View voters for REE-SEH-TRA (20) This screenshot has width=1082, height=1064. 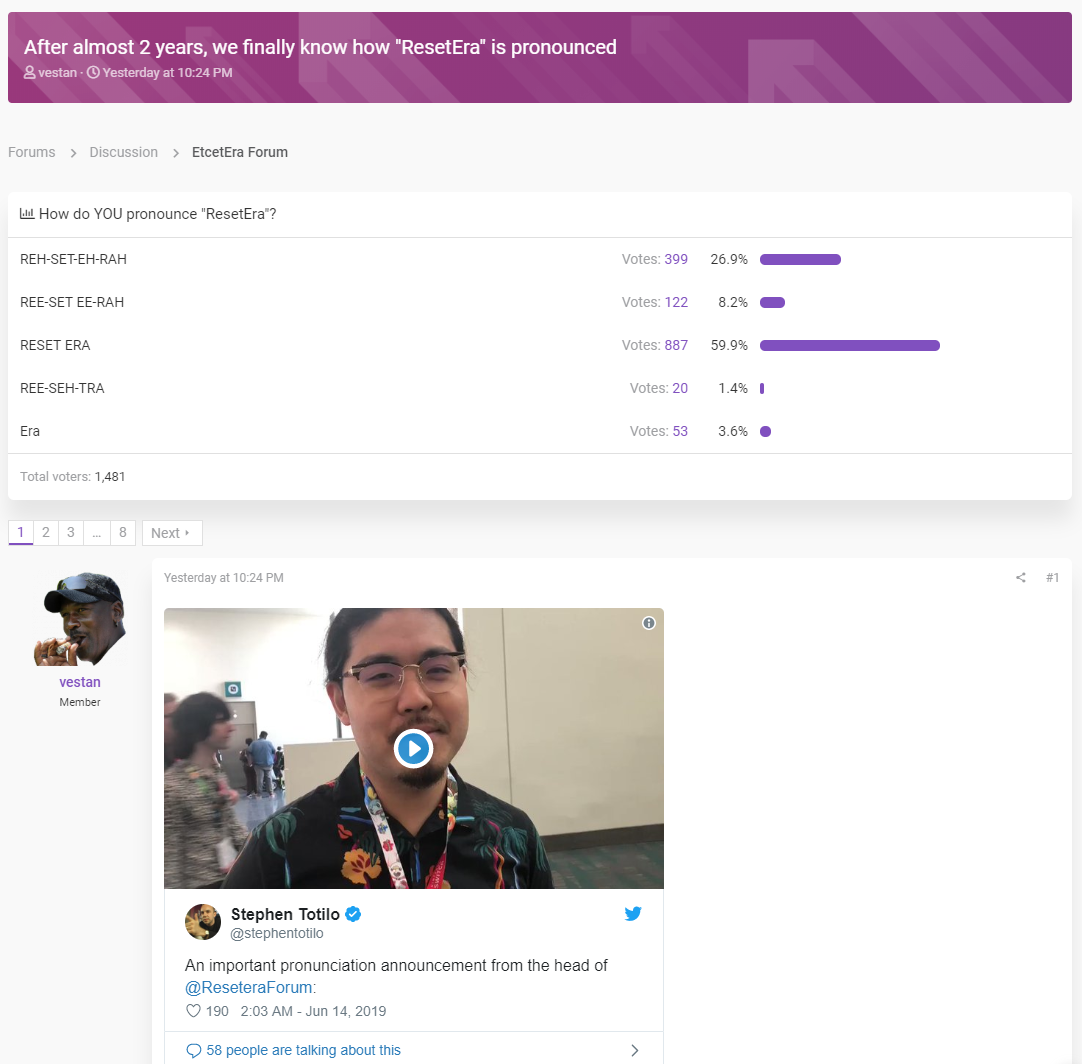pos(680,388)
